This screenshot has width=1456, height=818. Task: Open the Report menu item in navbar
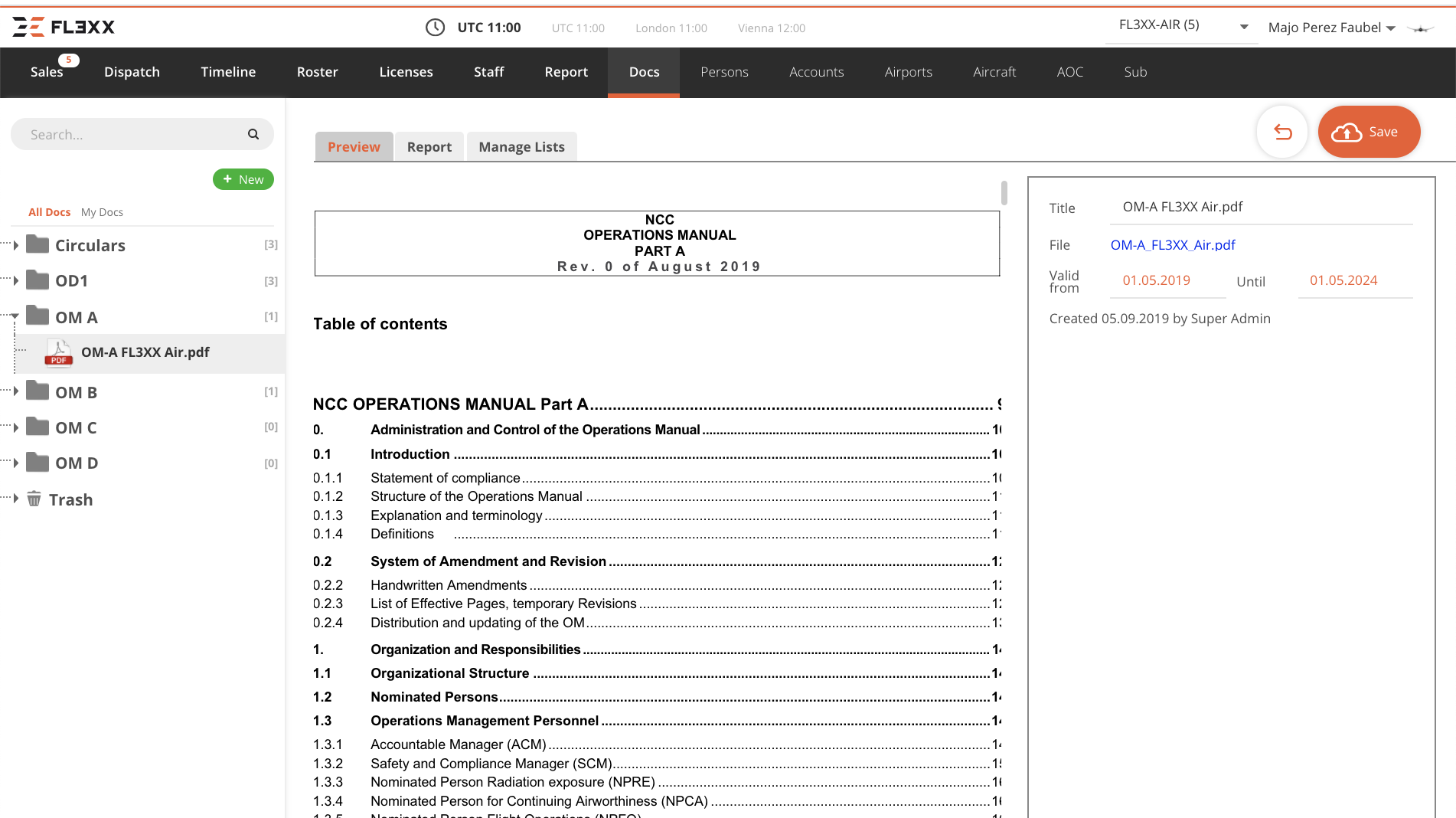566,72
